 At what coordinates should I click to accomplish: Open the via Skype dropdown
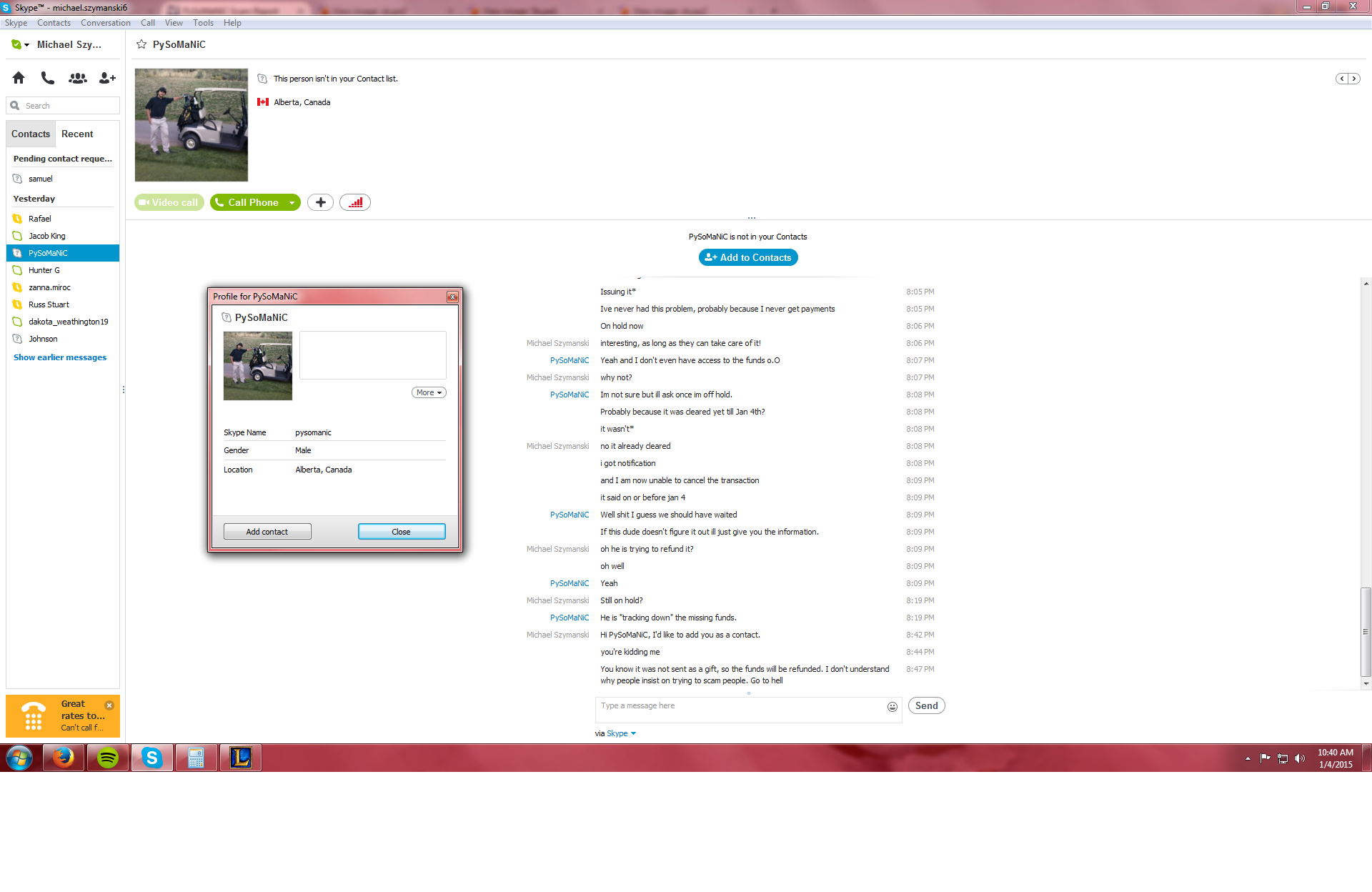pos(621,733)
